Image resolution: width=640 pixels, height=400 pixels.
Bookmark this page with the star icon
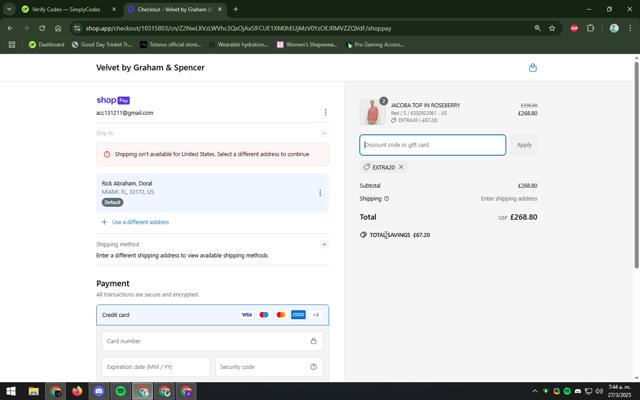pos(552,28)
